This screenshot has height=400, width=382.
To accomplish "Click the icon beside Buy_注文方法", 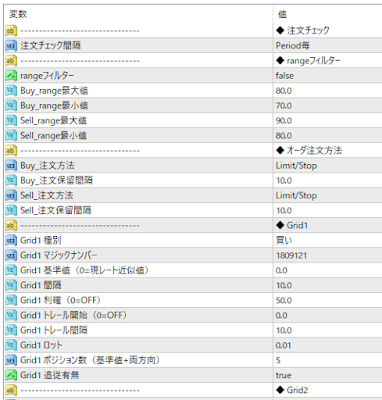I will 11,165.
